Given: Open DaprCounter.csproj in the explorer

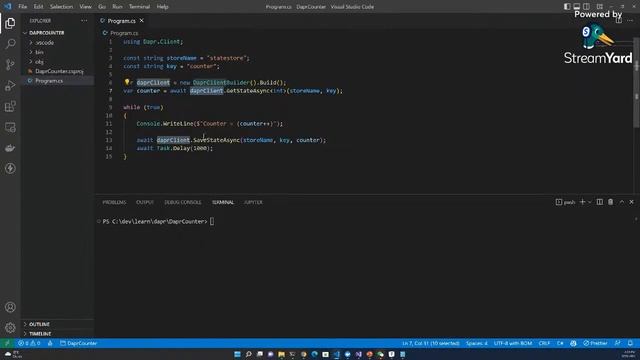Looking at the screenshot, I should coord(58,71).
